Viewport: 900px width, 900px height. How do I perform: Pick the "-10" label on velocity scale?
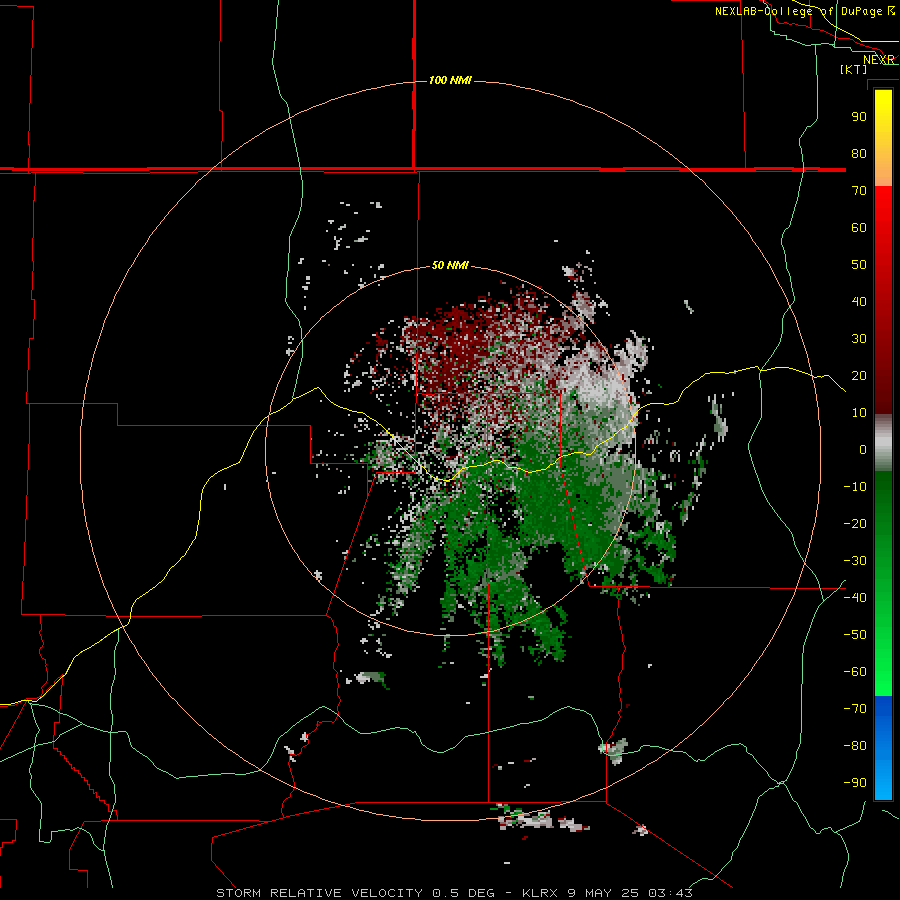pyautogui.click(x=855, y=487)
